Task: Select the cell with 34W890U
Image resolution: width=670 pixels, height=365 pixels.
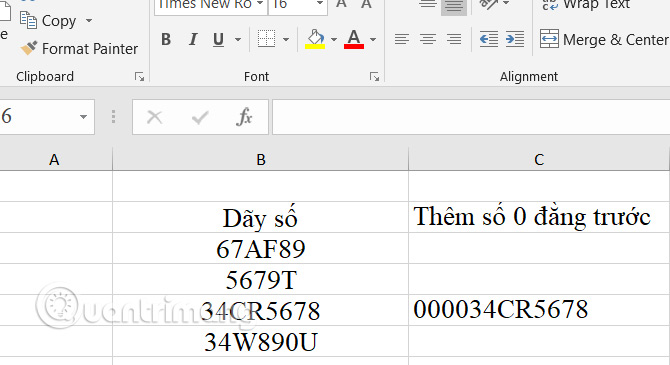Action: [x=260, y=341]
